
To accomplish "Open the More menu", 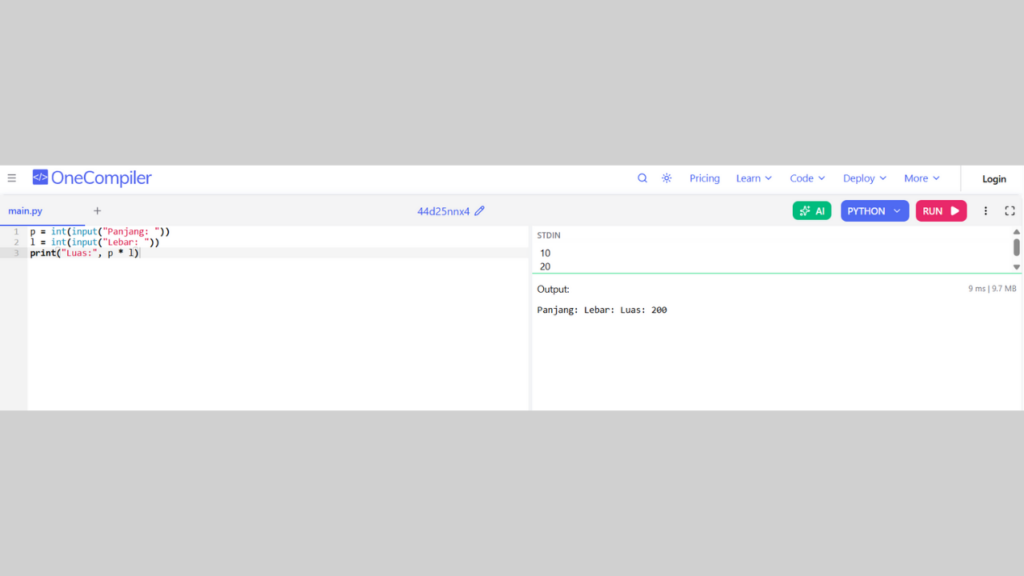I will (921, 178).
